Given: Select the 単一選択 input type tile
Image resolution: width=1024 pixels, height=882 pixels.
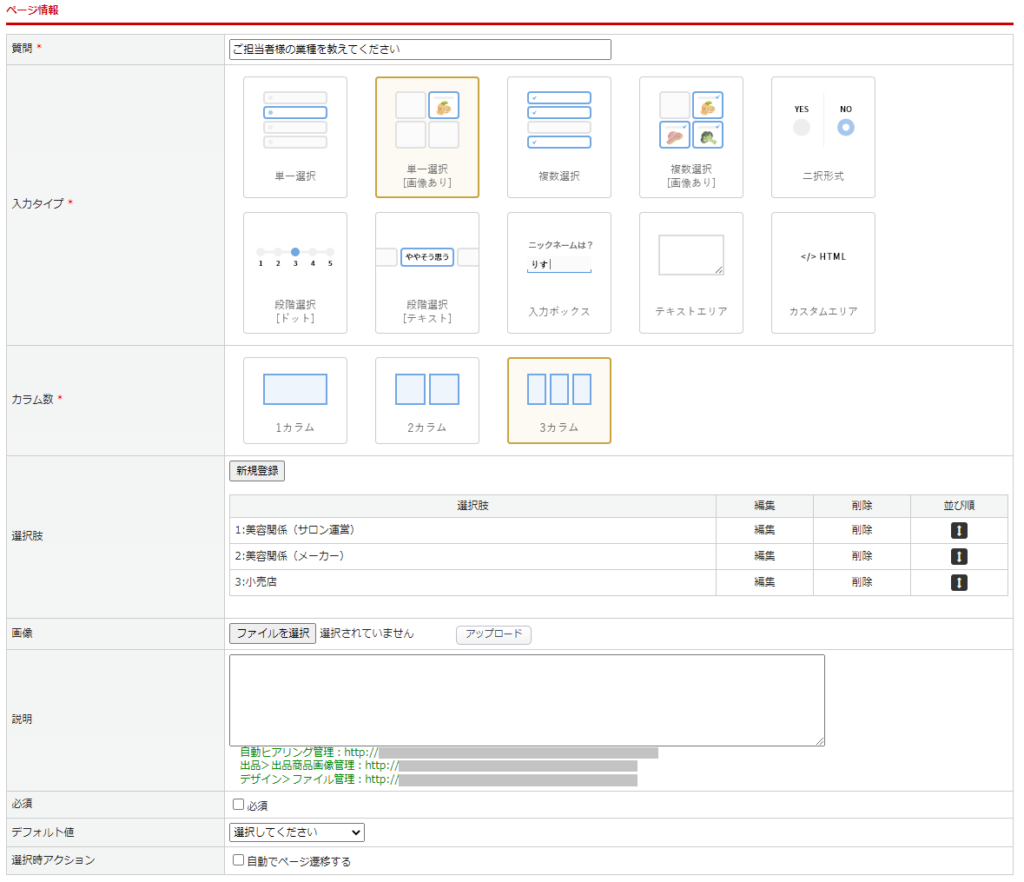Looking at the screenshot, I should [295, 137].
